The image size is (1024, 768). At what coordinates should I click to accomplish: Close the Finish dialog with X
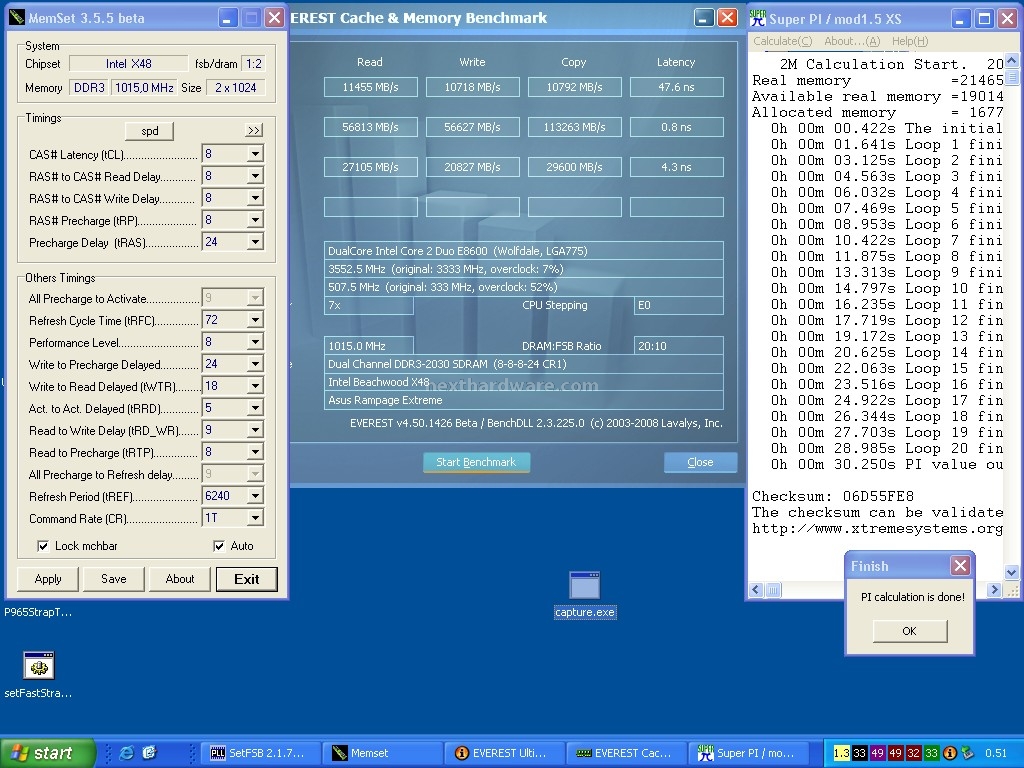(960, 565)
